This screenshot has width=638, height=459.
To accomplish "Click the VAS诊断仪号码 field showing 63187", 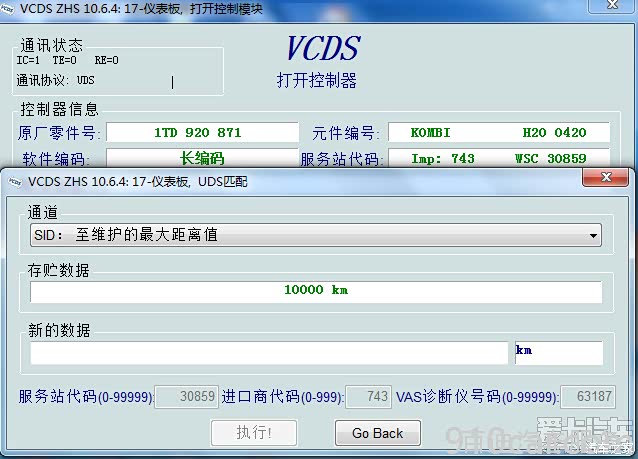I will (x=588, y=396).
